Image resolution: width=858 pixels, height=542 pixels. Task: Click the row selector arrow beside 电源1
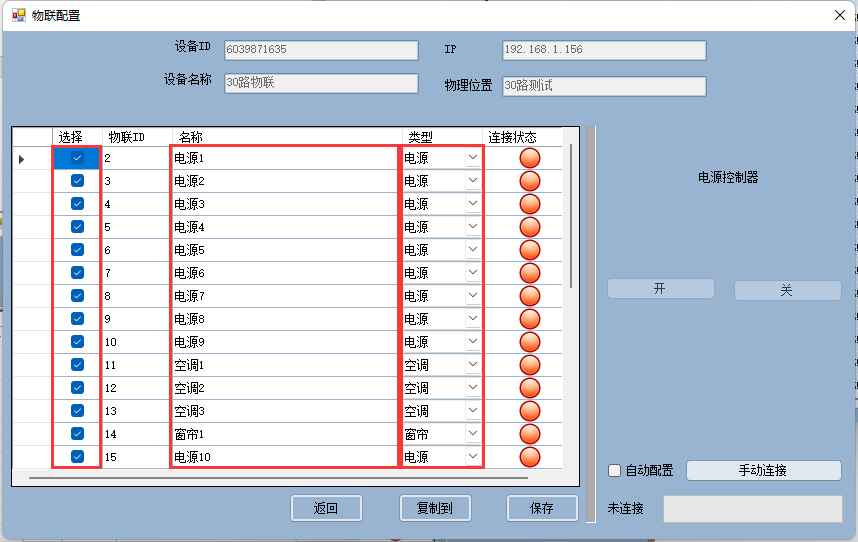coord(23,158)
